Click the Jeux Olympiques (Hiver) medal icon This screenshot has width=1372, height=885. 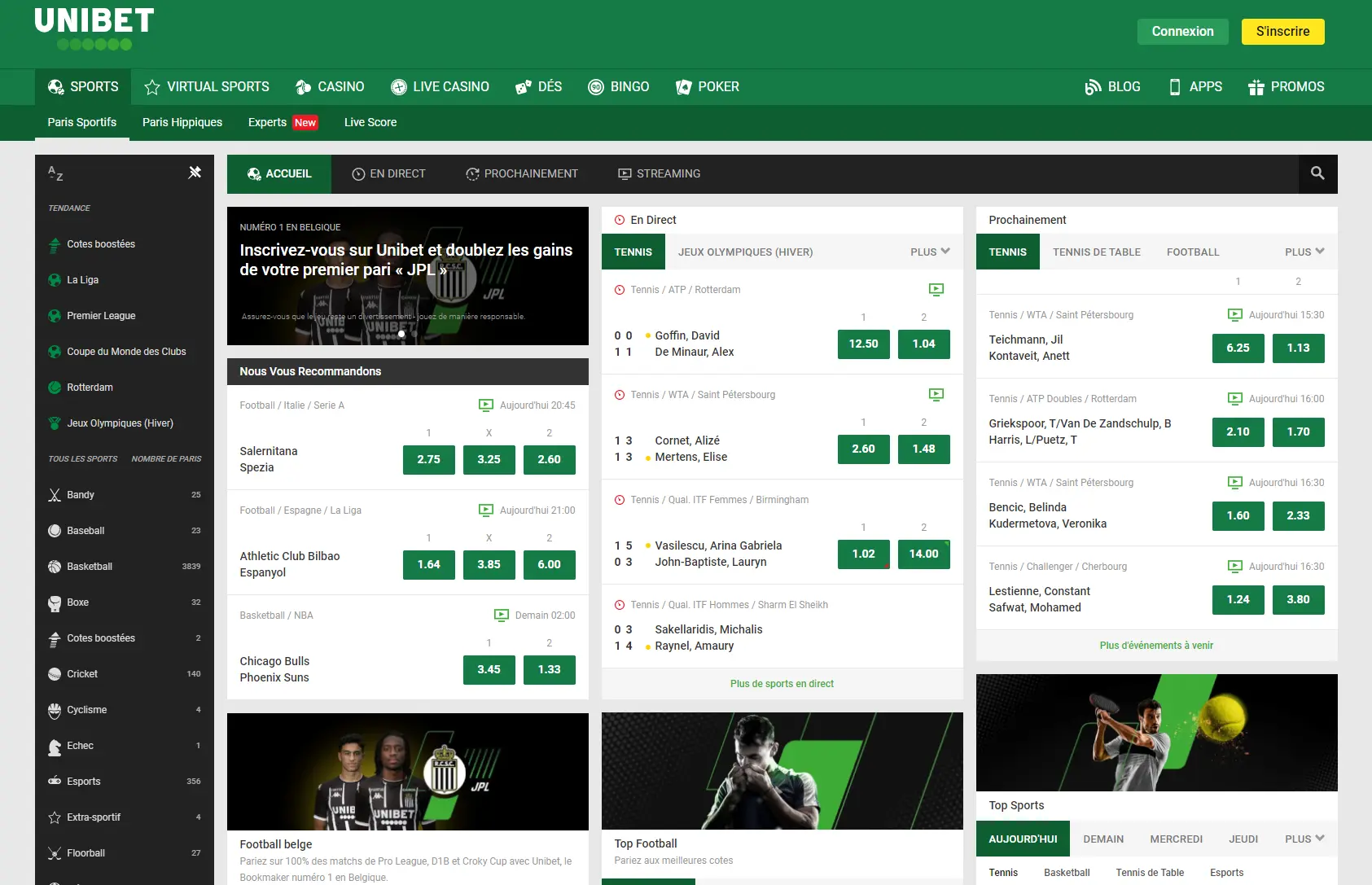55,423
